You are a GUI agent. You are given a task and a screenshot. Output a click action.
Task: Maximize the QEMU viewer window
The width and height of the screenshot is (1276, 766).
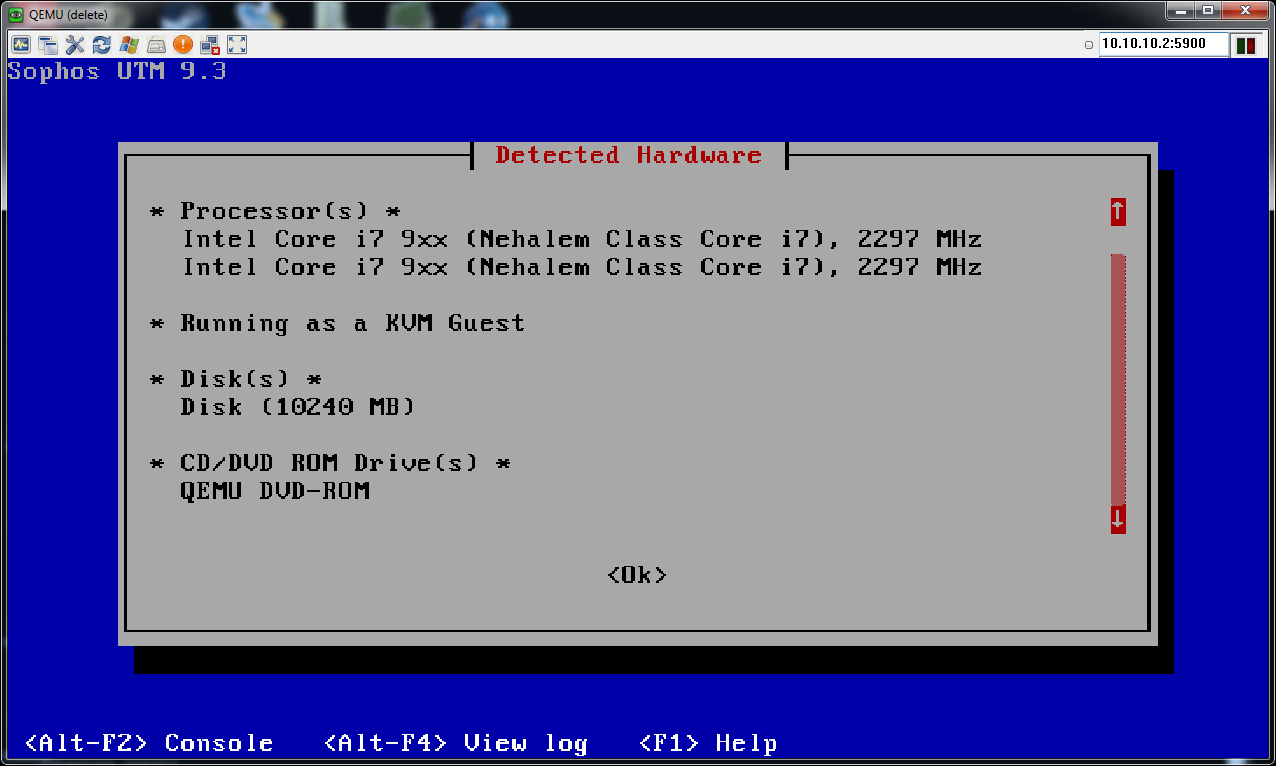point(1208,11)
